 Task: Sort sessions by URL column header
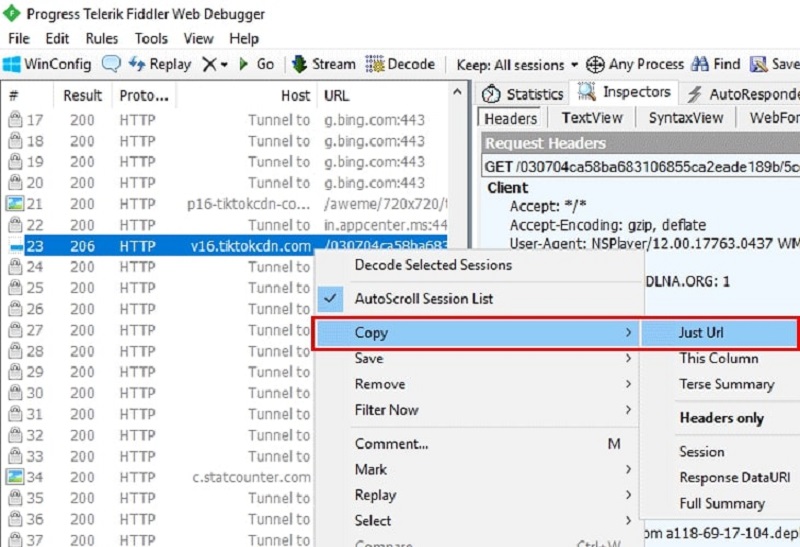coord(382,95)
